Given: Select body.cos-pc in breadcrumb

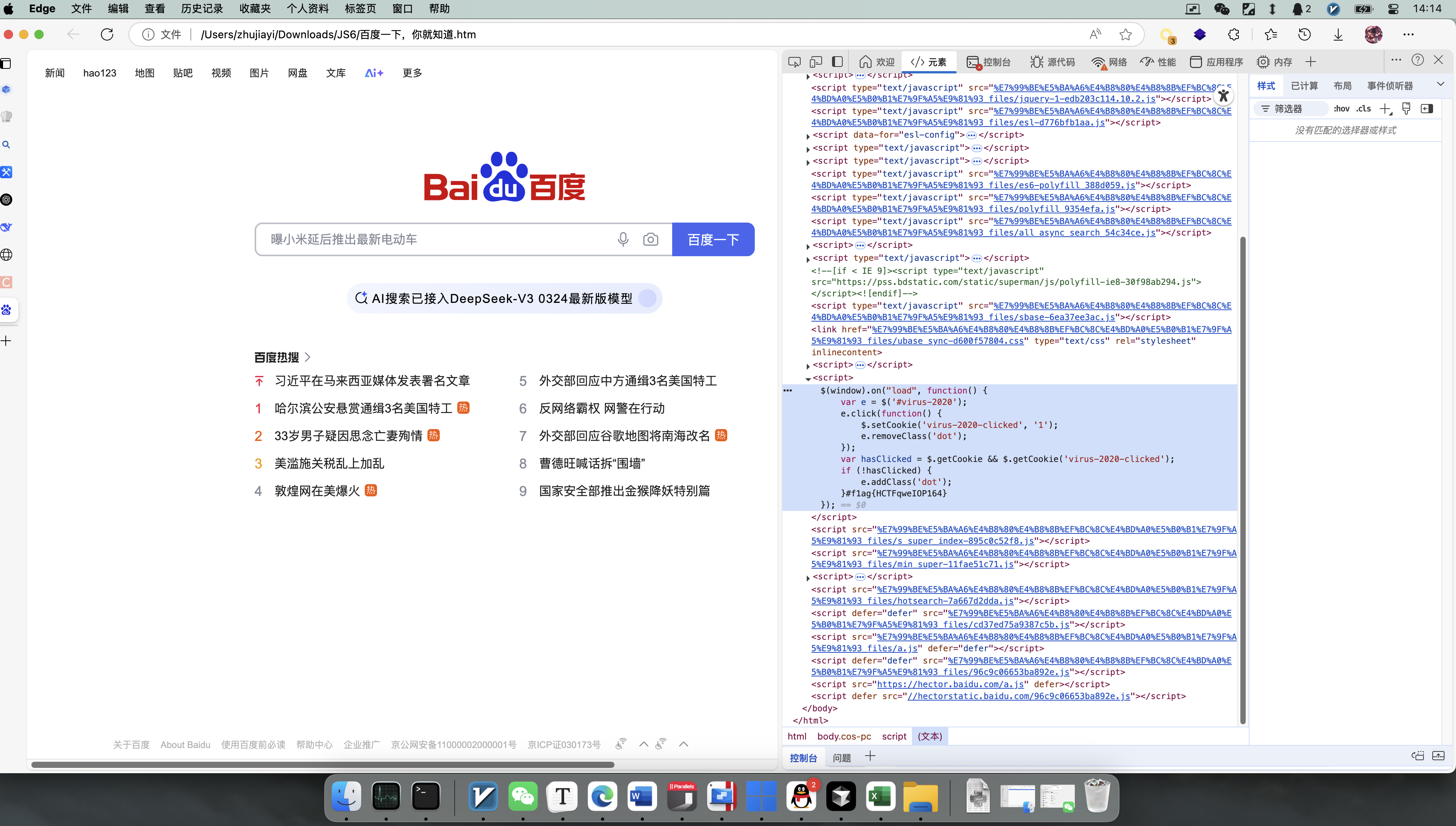Looking at the screenshot, I should 844,737.
